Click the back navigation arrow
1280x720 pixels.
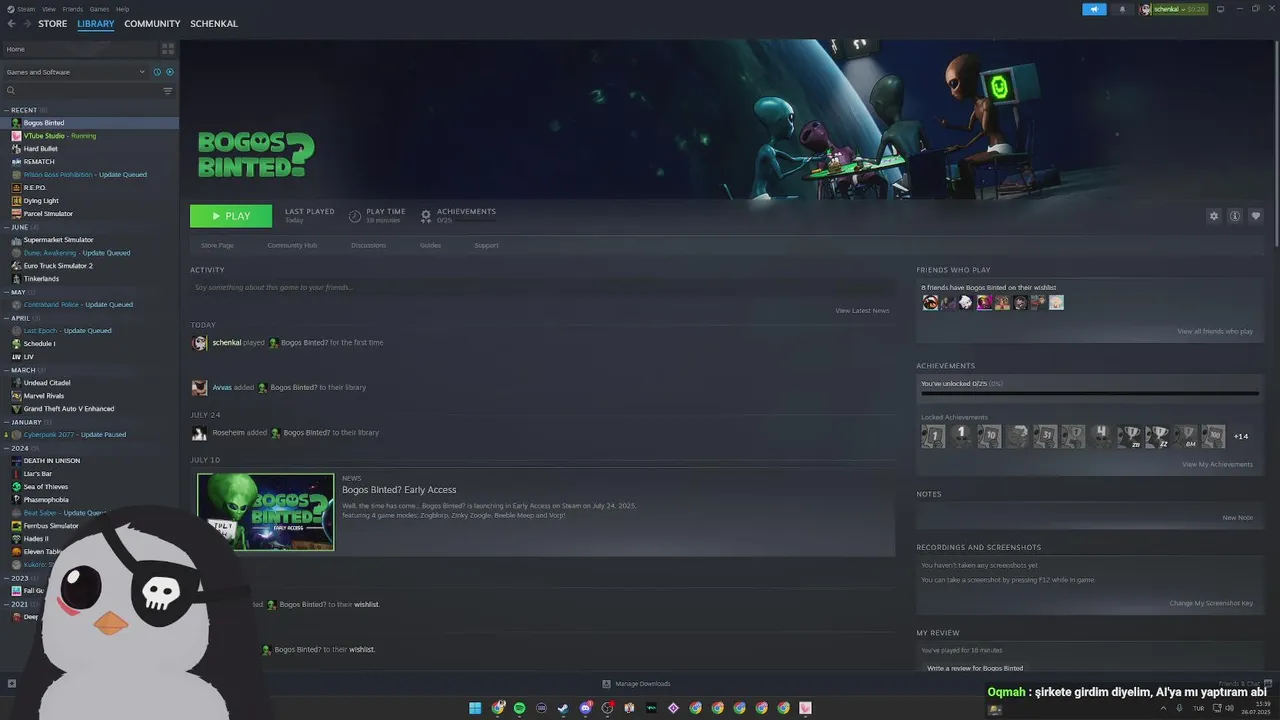click(11, 24)
